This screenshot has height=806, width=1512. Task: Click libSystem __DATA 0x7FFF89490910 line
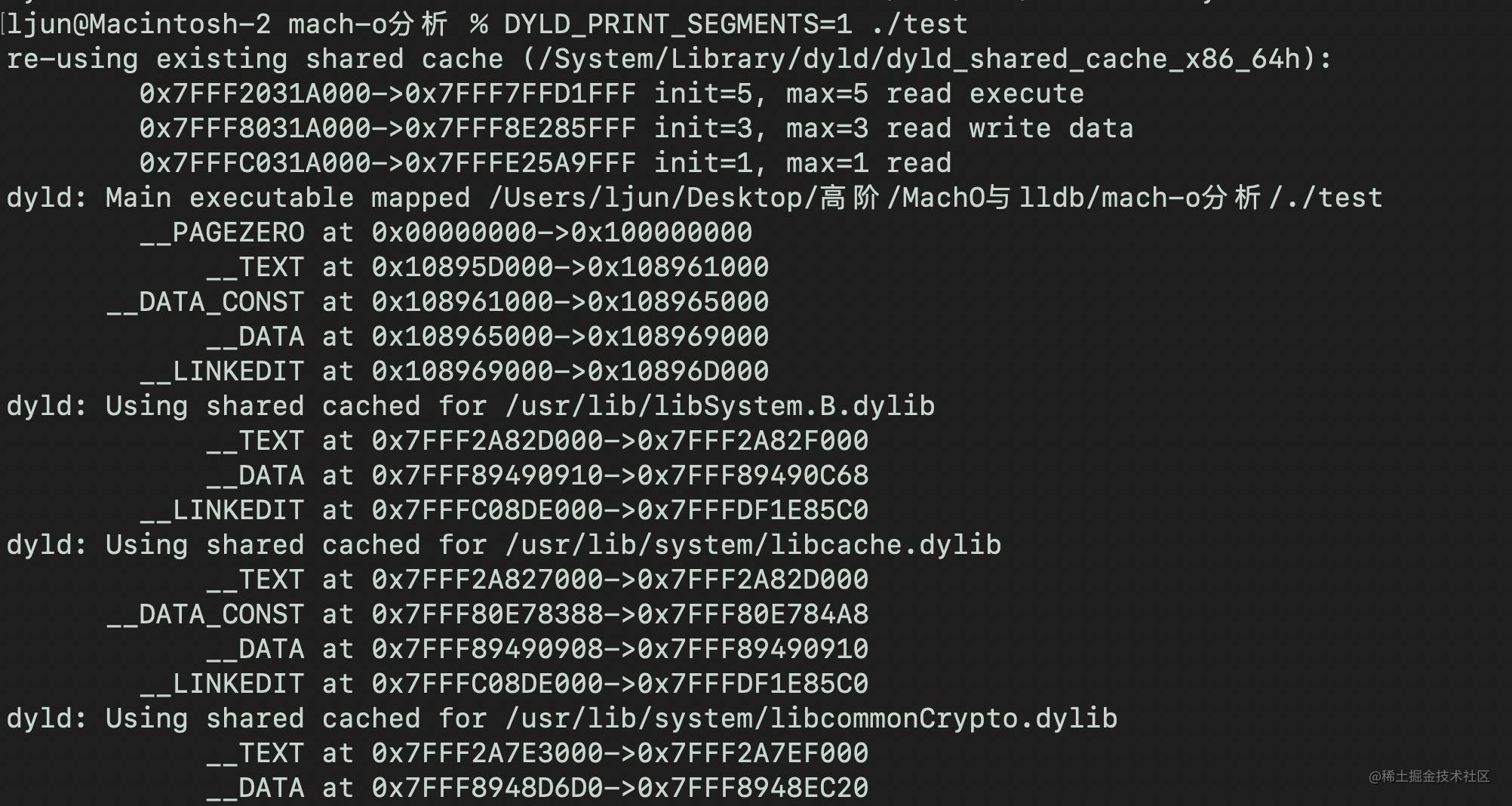pyautogui.click(x=537, y=475)
